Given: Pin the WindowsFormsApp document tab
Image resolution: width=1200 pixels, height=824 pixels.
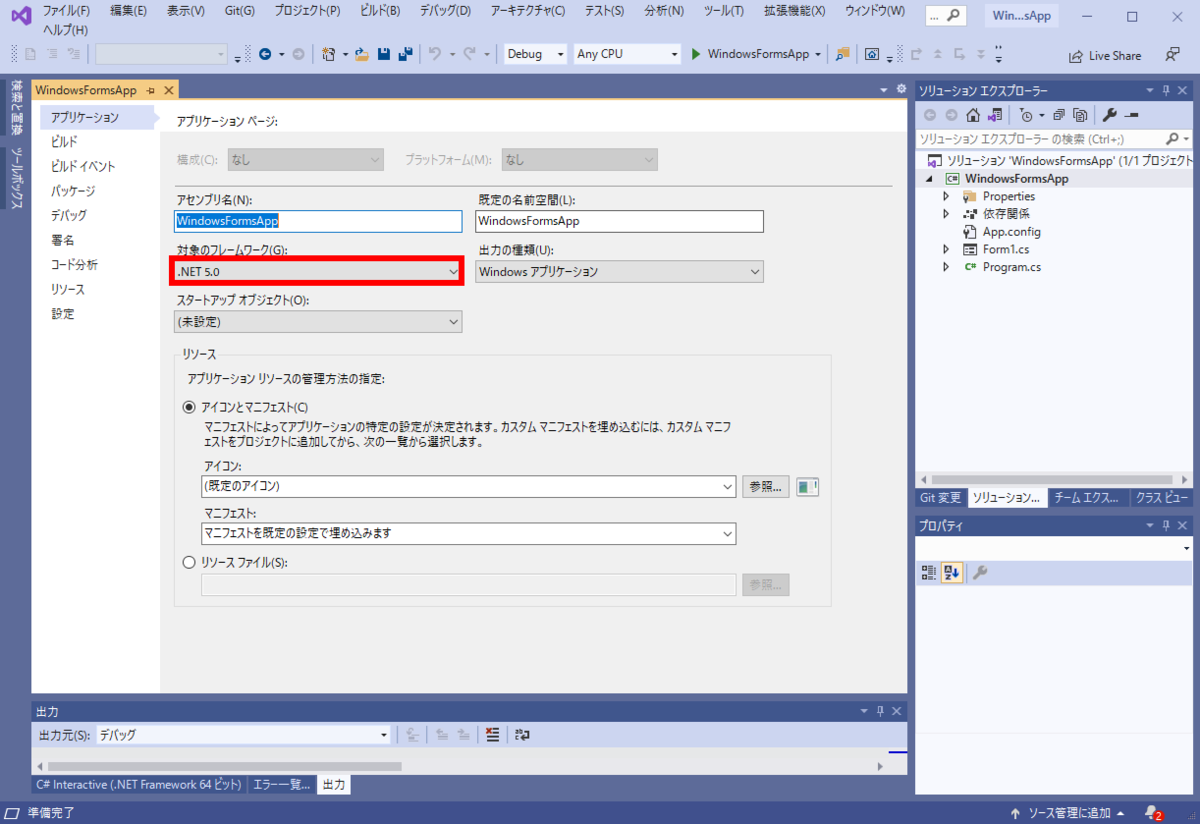Looking at the screenshot, I should point(151,90).
